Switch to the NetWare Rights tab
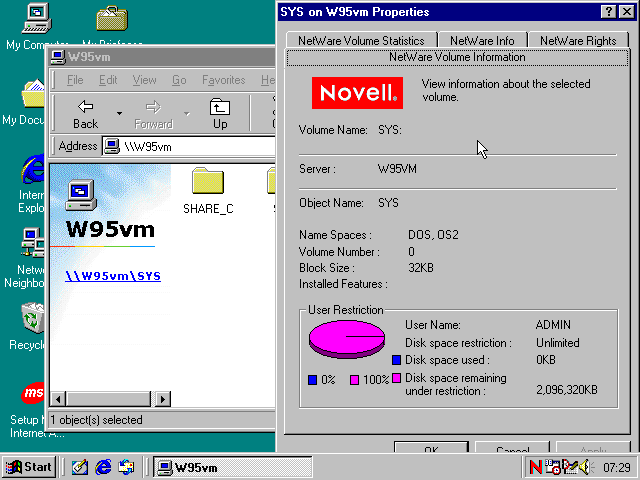 (578, 41)
